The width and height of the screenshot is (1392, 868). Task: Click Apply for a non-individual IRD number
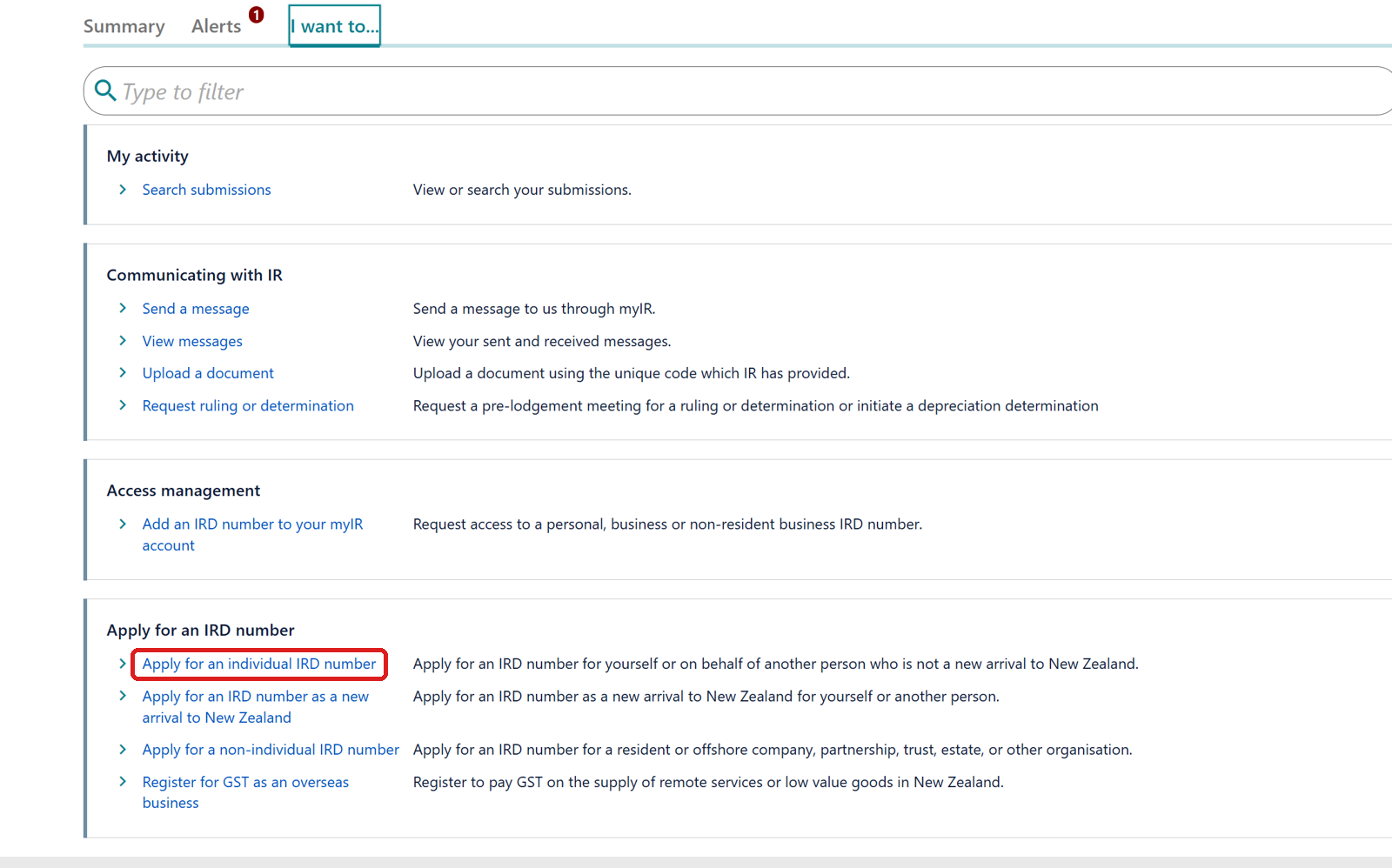(271, 750)
